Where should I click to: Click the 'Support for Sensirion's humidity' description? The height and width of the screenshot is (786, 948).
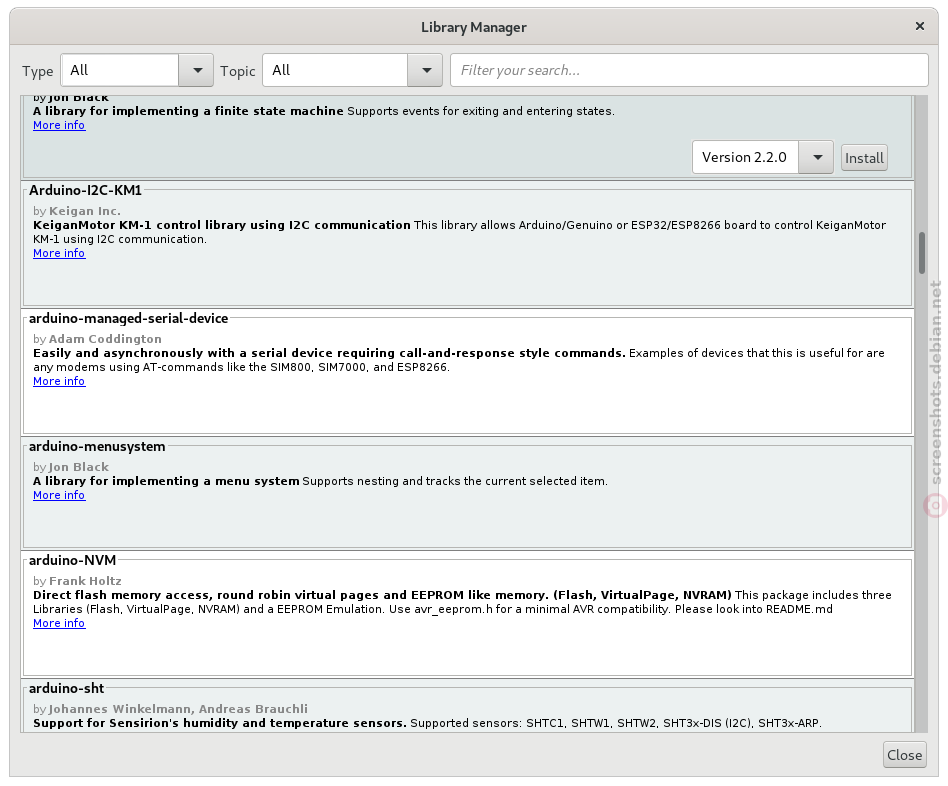(x=220, y=723)
